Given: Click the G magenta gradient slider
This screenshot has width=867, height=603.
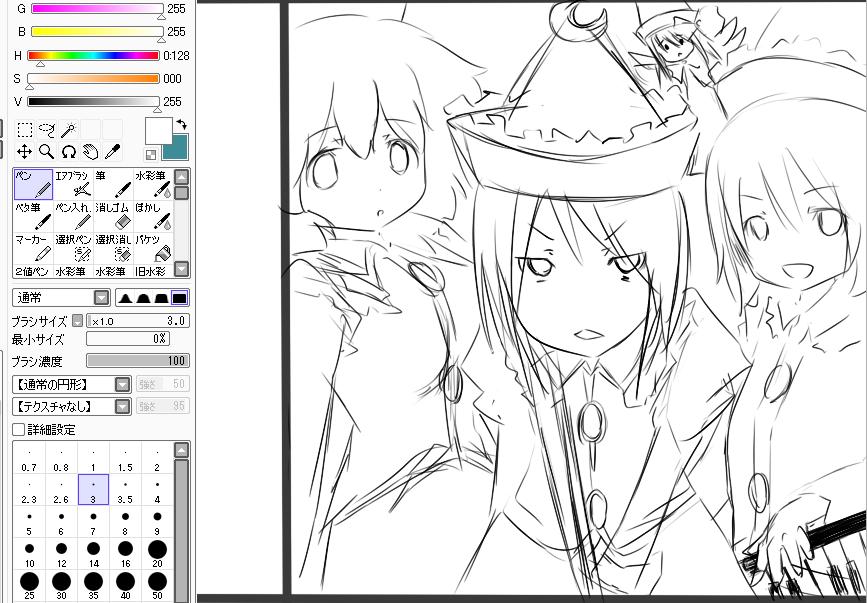Looking at the screenshot, I should [97, 9].
